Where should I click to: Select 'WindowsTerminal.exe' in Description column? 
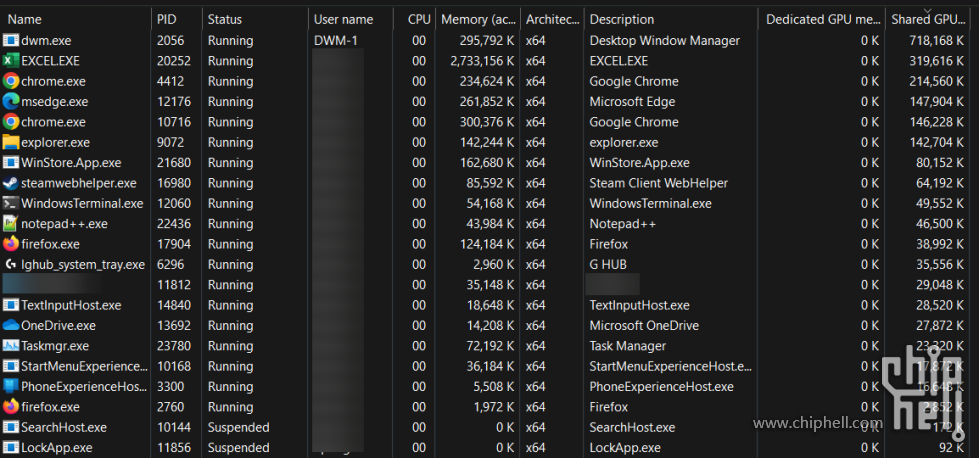[651, 203]
